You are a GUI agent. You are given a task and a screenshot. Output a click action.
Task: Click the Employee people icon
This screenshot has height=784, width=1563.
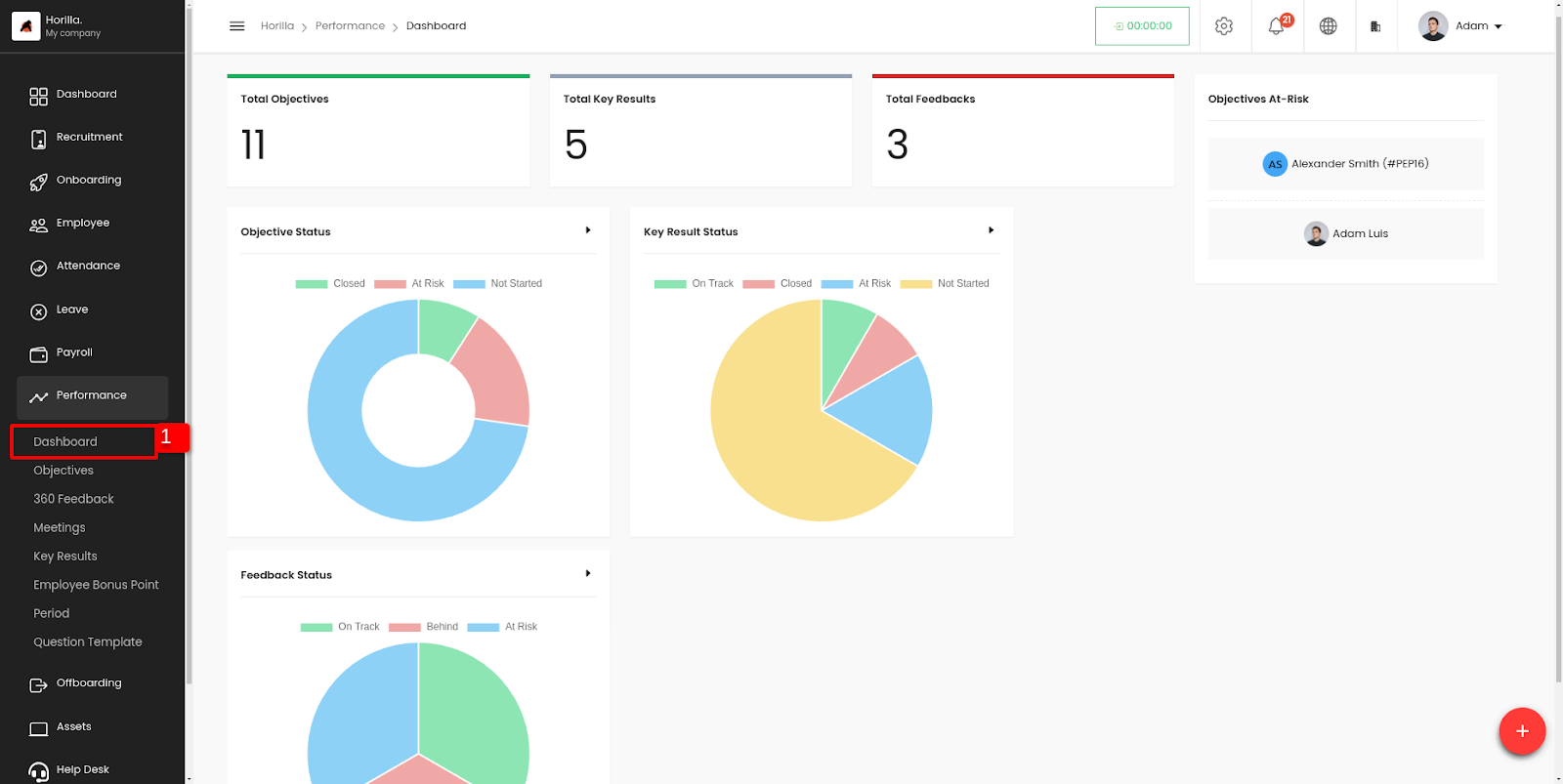click(38, 226)
